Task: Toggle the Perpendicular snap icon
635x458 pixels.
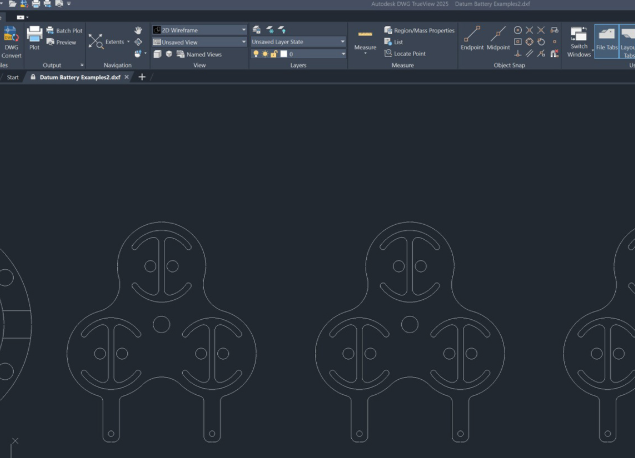Action: click(518, 53)
